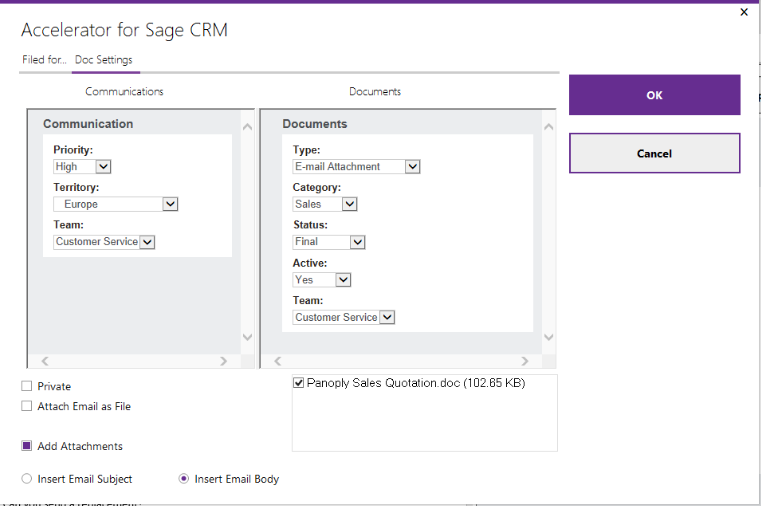Click Documents panel scroll right arrow

(x=525, y=361)
